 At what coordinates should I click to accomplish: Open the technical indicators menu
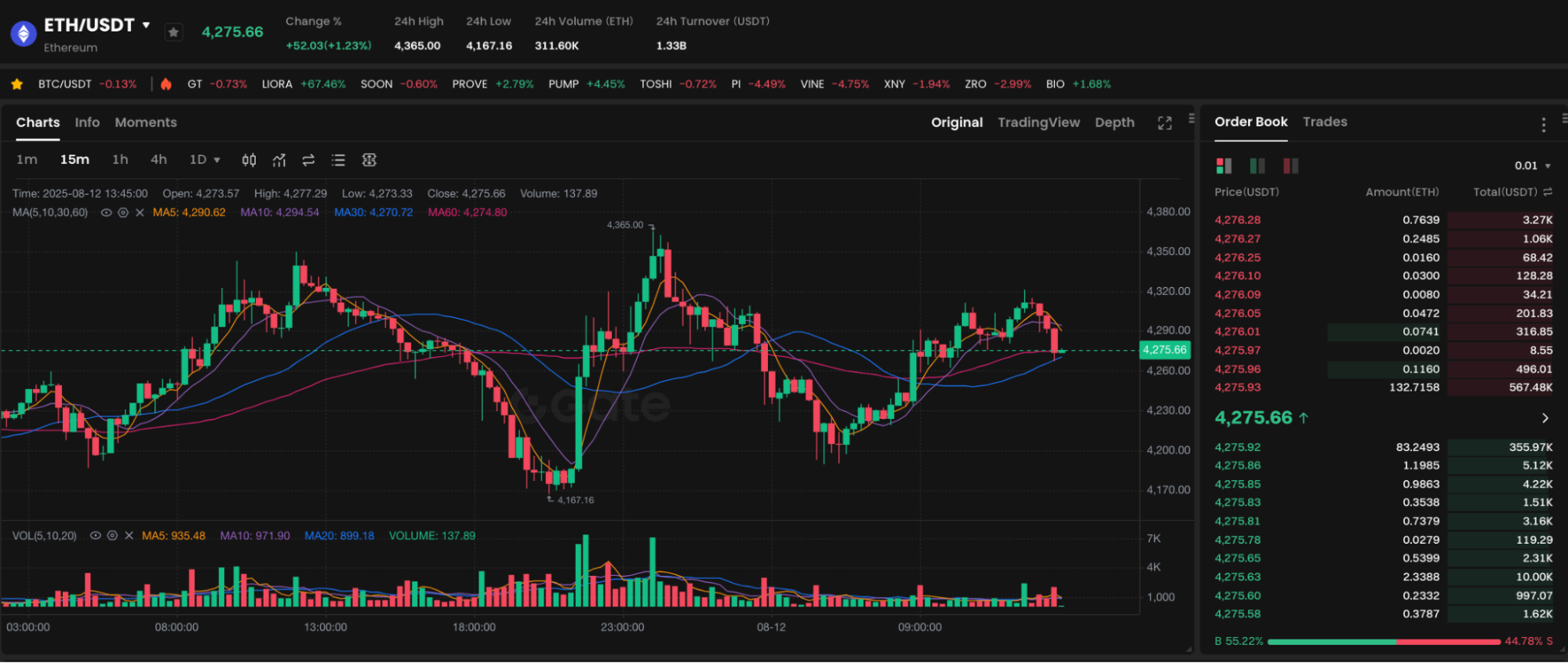pyautogui.click(x=278, y=160)
